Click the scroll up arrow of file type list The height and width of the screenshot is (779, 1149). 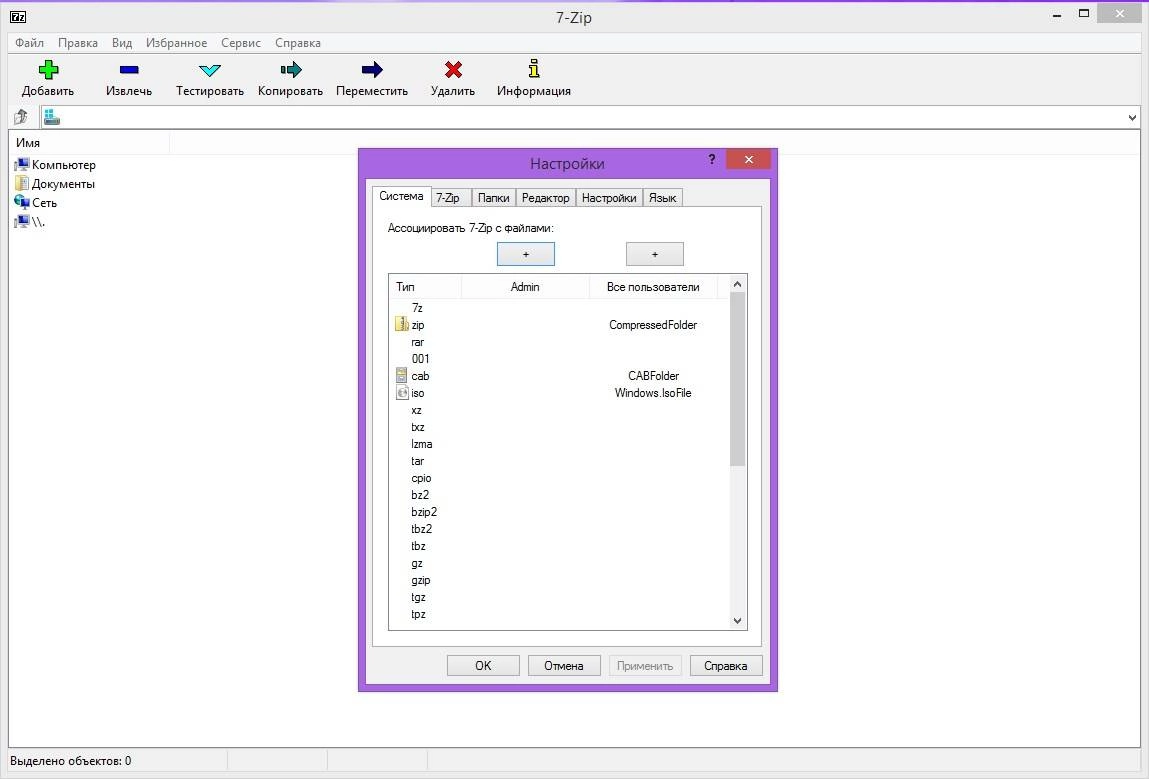click(737, 284)
